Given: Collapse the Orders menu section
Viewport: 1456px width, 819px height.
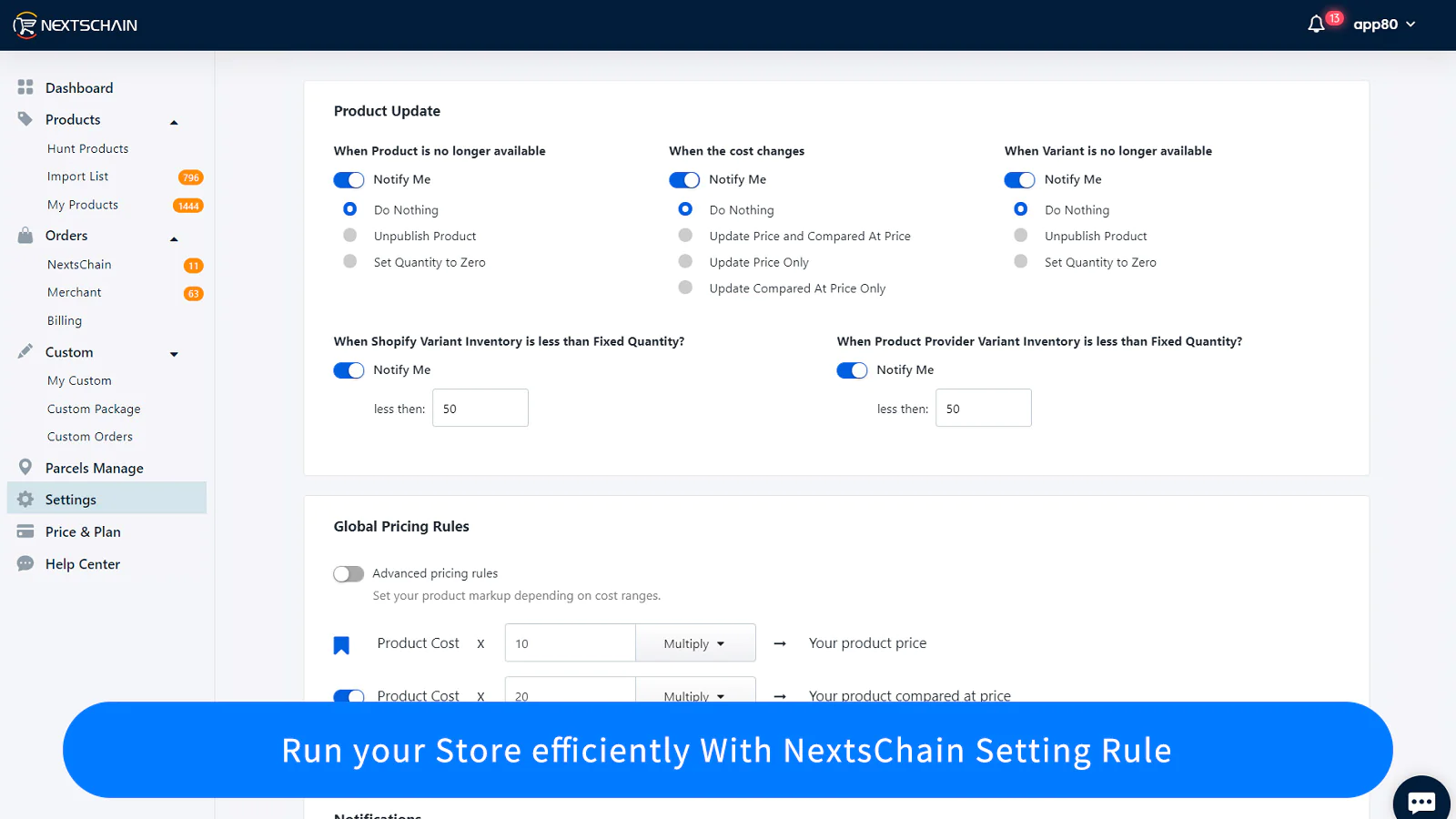Looking at the screenshot, I should [174, 238].
